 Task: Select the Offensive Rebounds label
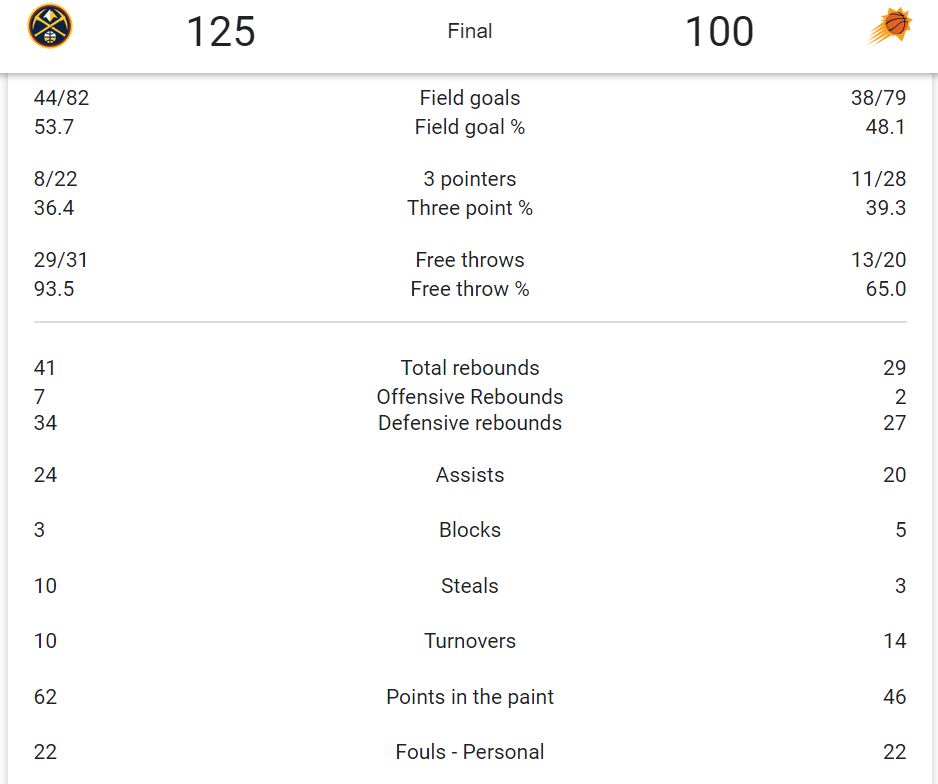pos(470,397)
